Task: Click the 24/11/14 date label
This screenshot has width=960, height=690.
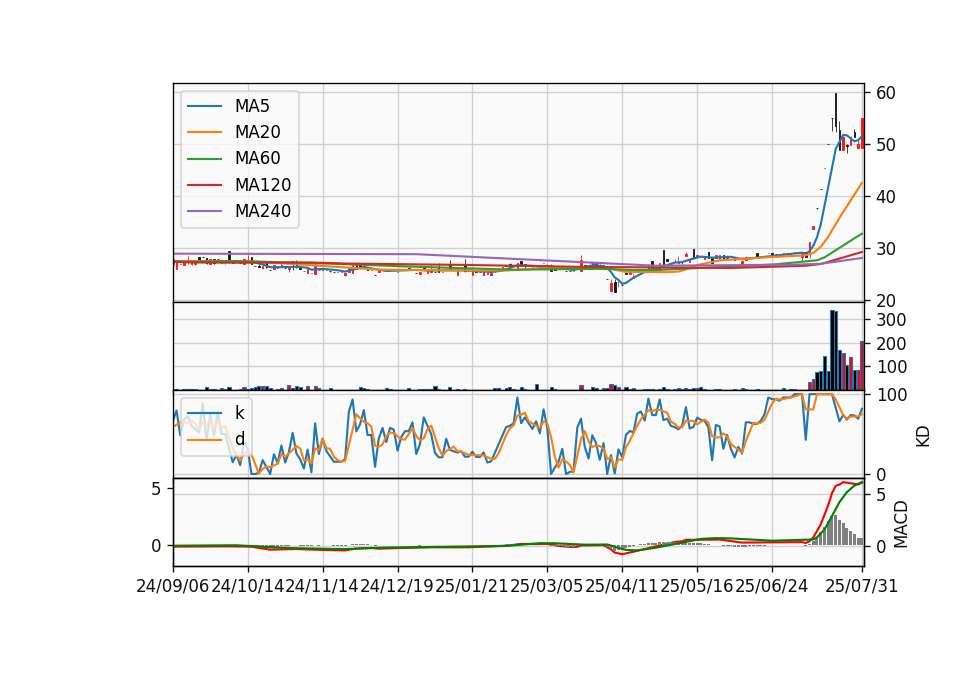Action: [323, 587]
